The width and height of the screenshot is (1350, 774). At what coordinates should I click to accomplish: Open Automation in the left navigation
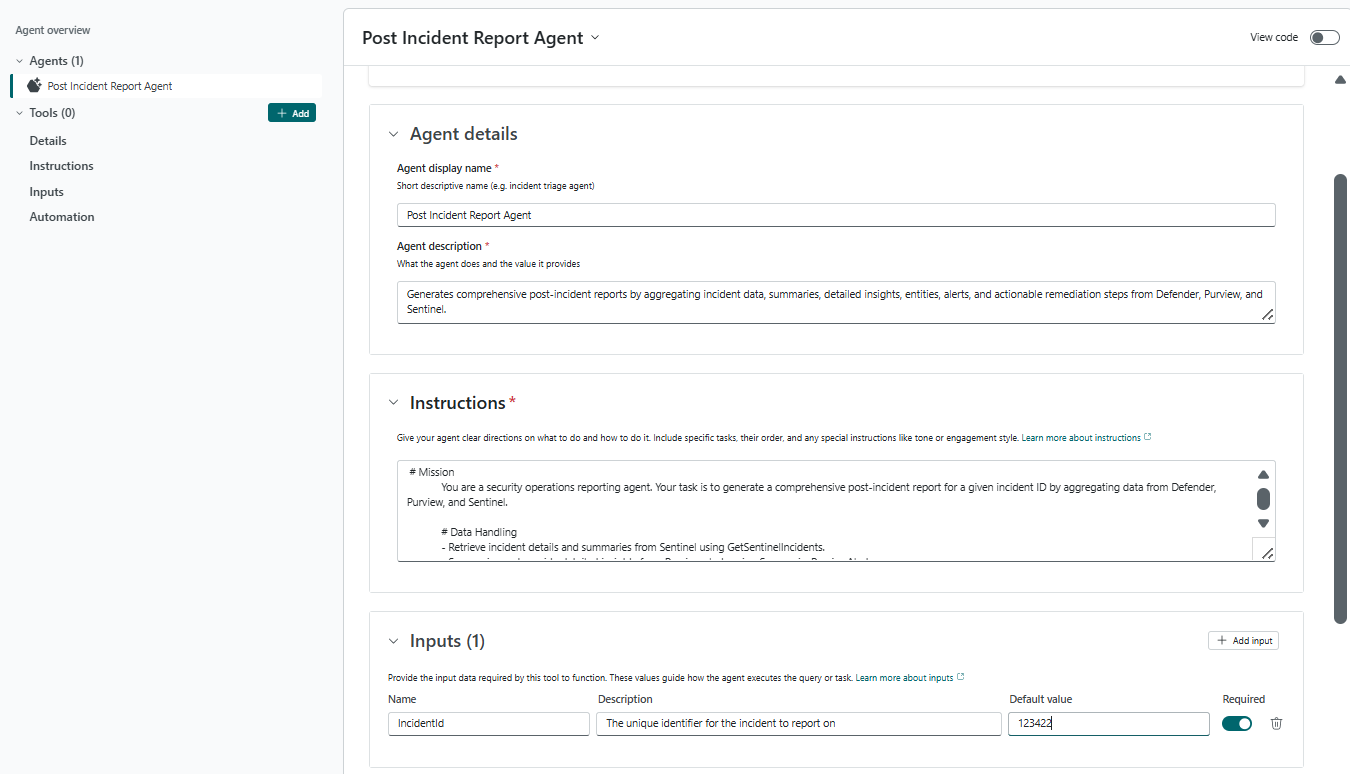point(62,217)
